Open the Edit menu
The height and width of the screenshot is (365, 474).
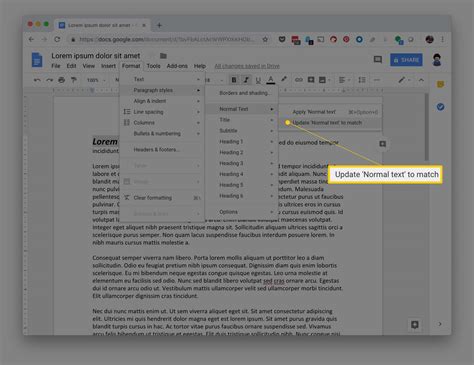71,66
